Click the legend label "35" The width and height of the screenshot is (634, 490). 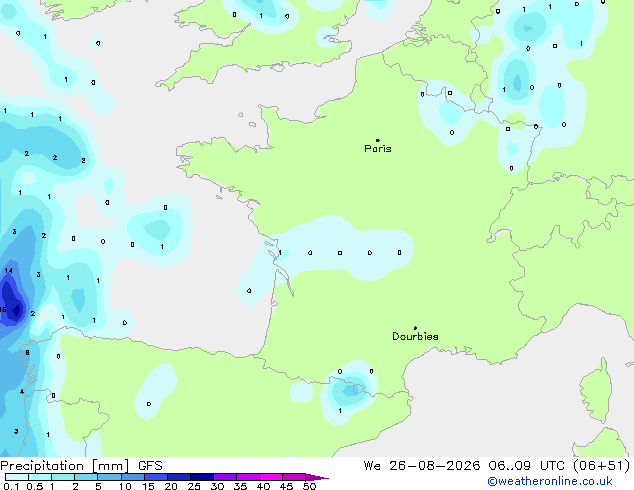click(x=240, y=486)
